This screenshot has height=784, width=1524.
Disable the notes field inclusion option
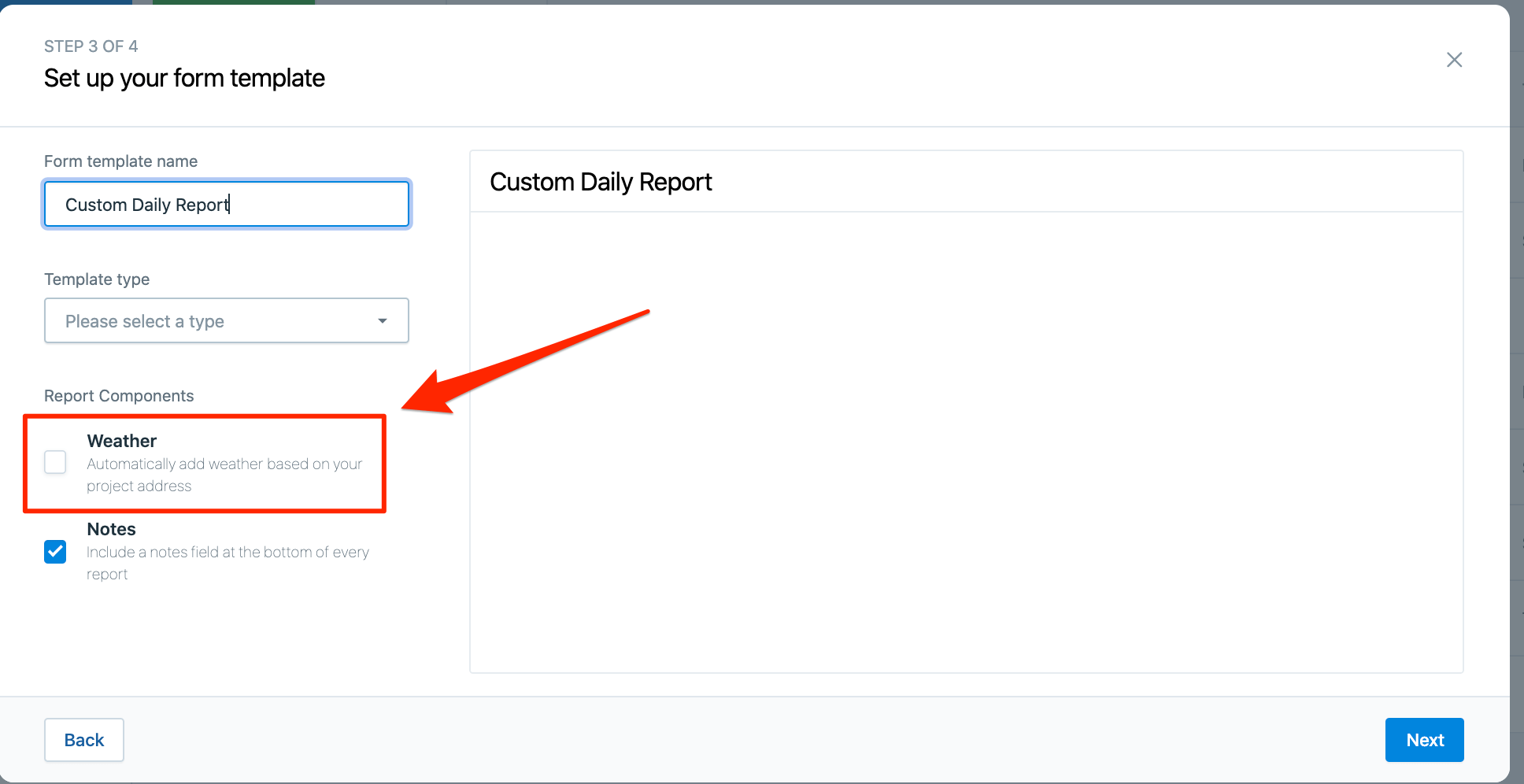tap(55, 552)
